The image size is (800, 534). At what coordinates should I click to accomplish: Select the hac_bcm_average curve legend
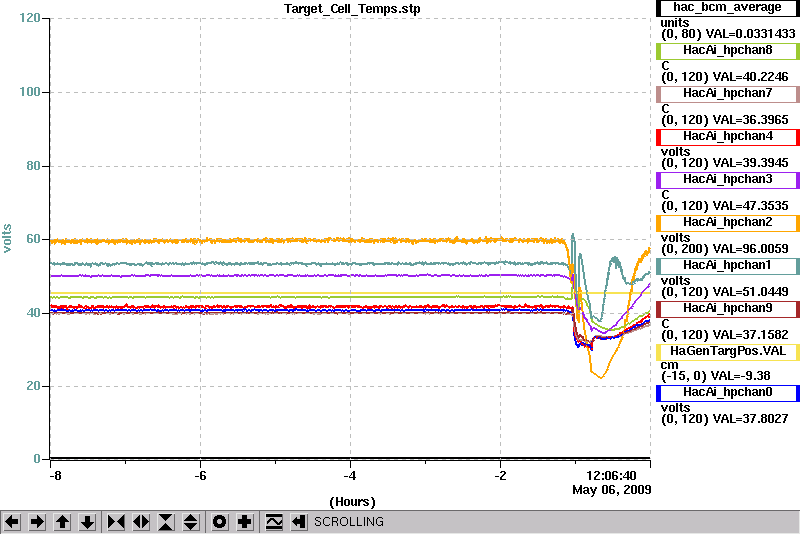(x=728, y=7)
